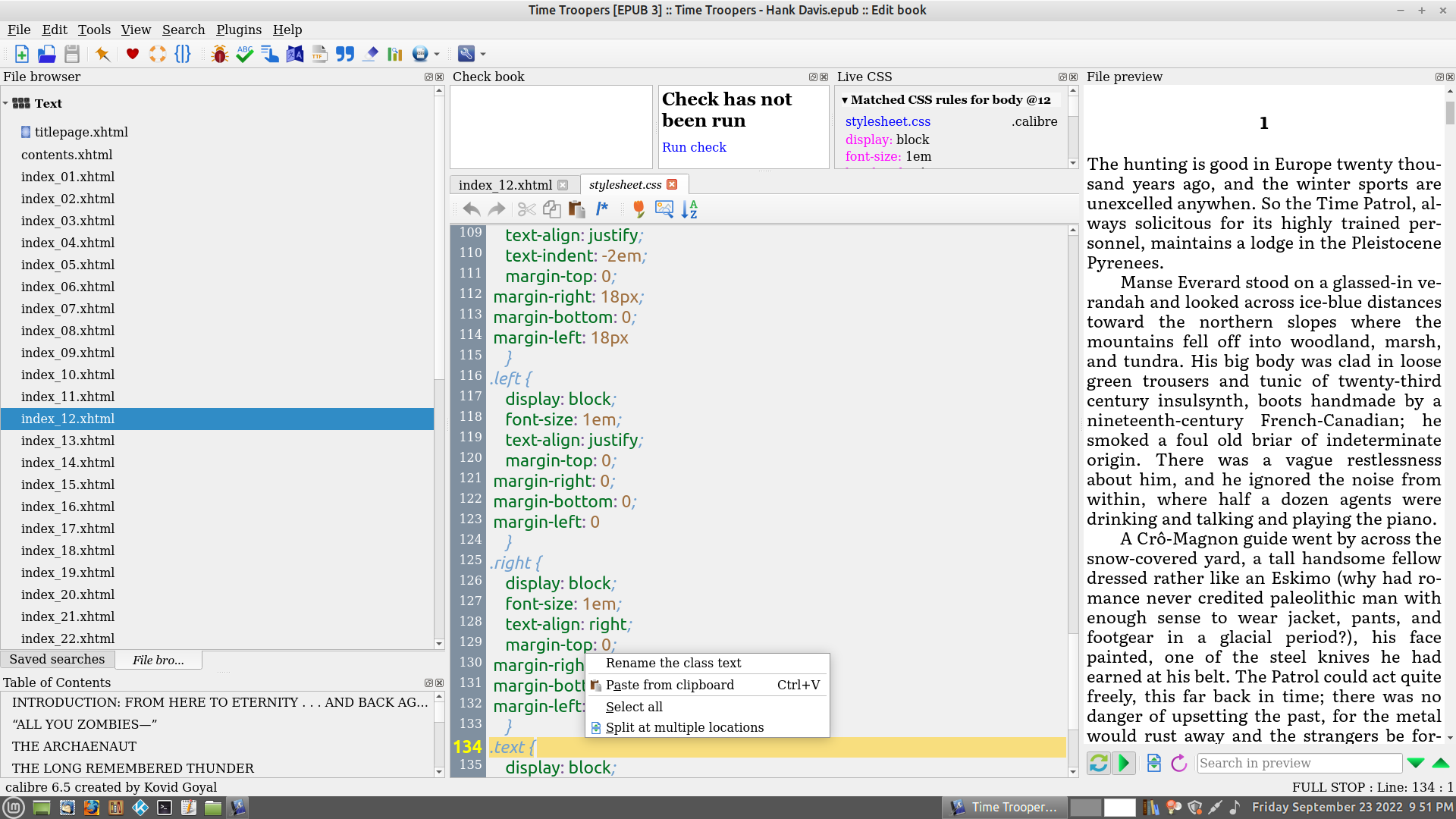
Task: Click the check spelling ABC icon
Action: pyautogui.click(x=244, y=54)
